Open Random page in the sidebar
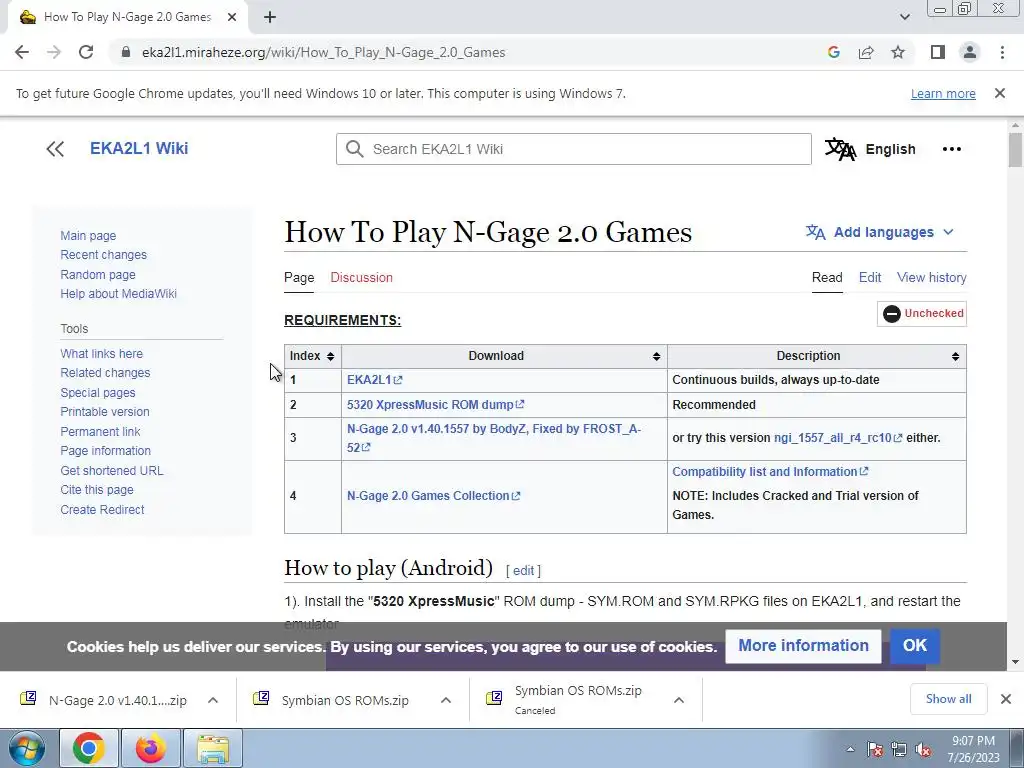1024x768 pixels. click(98, 275)
